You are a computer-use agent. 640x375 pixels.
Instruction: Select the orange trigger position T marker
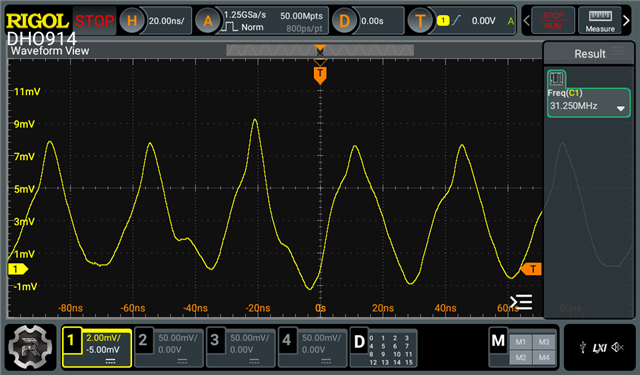[320, 75]
